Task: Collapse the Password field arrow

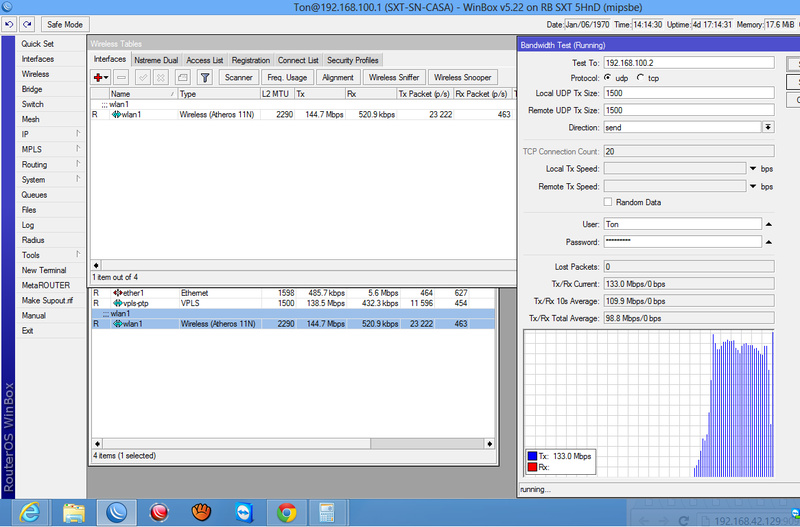Action: (769, 242)
